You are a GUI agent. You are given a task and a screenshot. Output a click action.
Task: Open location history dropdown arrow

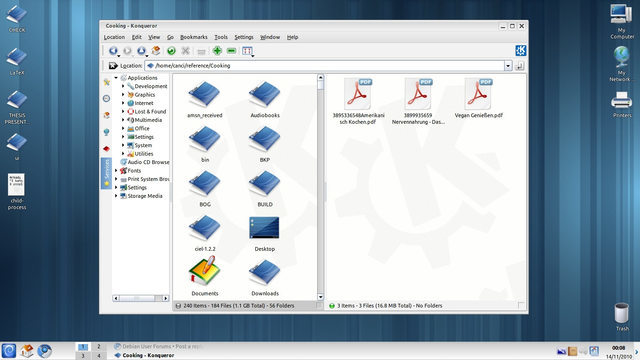click(x=508, y=66)
